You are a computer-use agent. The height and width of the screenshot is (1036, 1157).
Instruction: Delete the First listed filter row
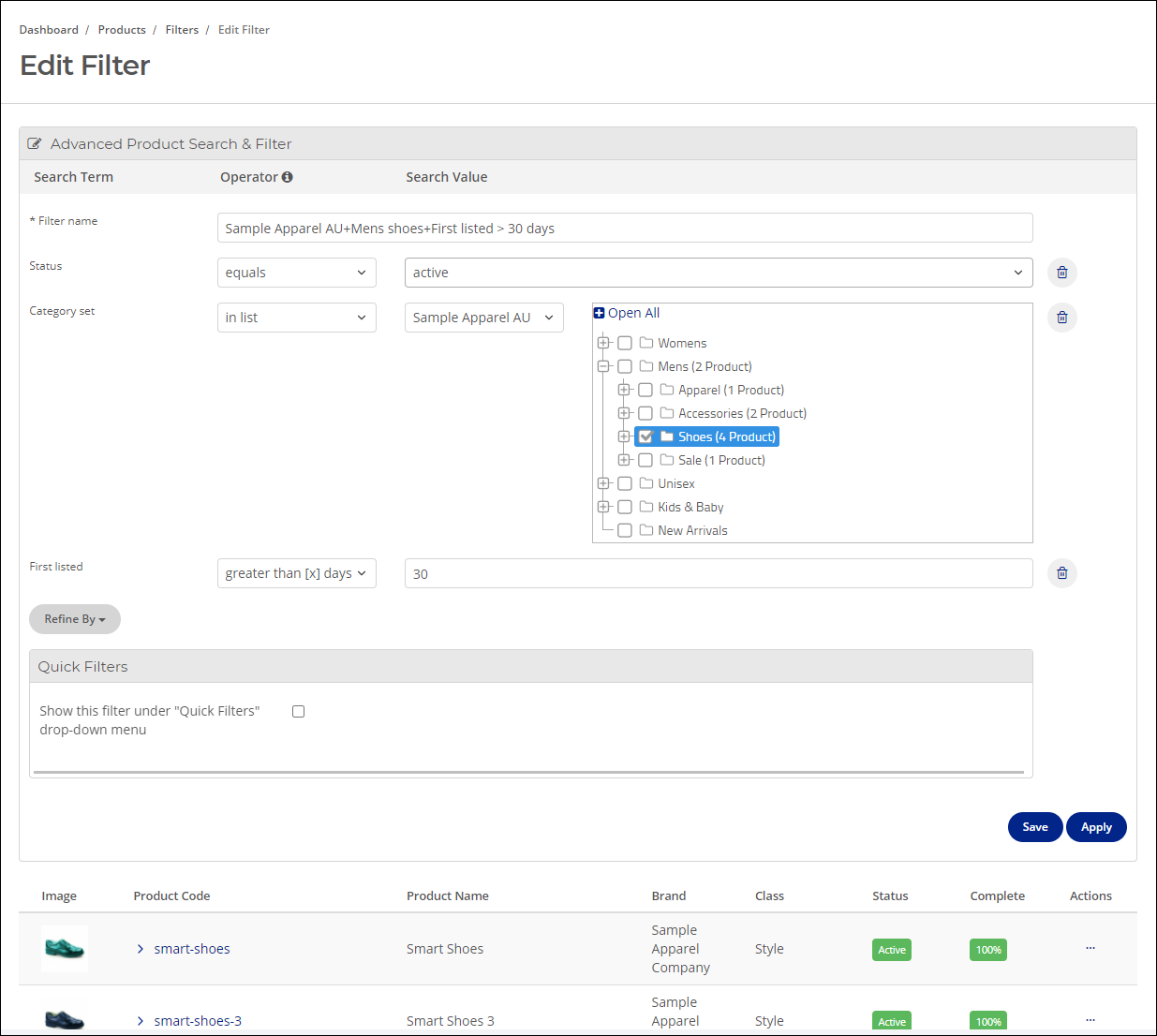click(x=1062, y=573)
